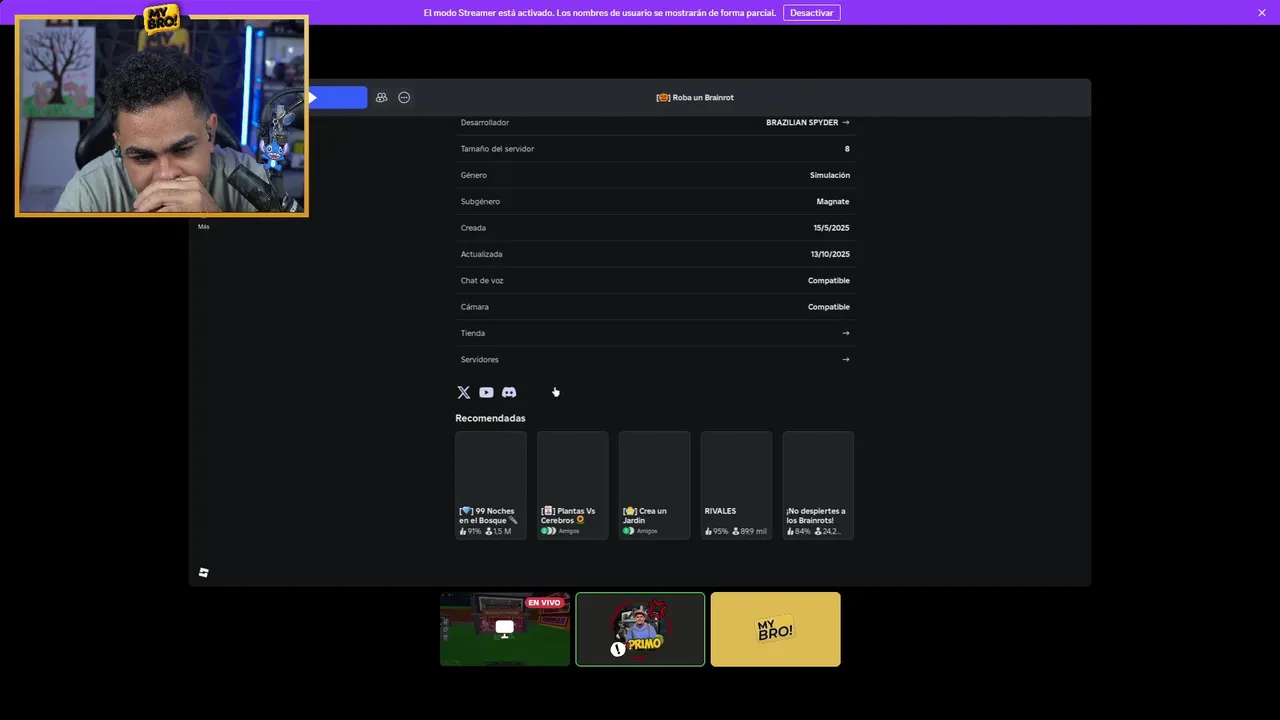The height and width of the screenshot is (720, 1280).
Task: Click the 91% rating on 99 Noches card
Action: tap(470, 531)
